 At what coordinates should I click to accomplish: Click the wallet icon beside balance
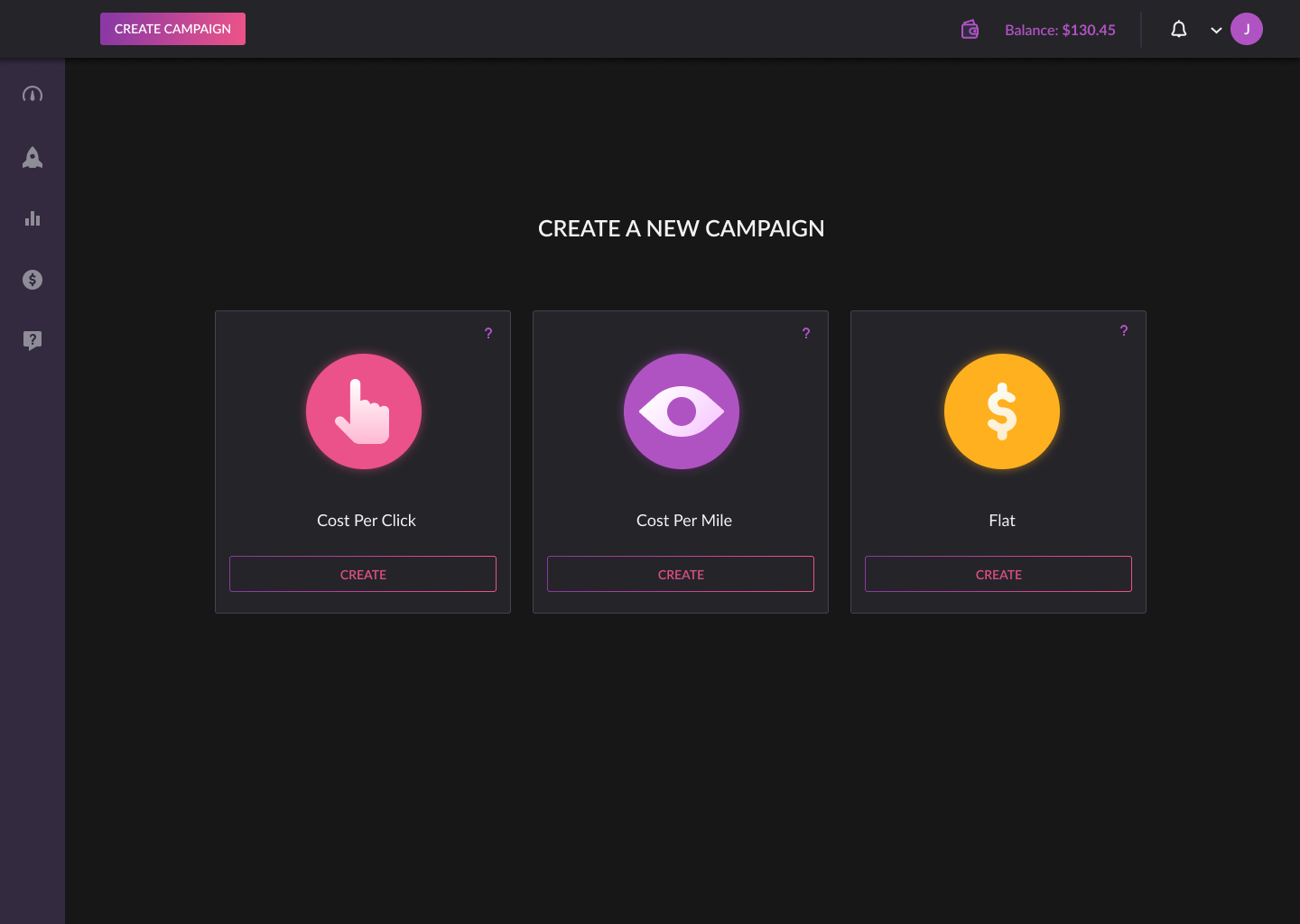coord(970,30)
